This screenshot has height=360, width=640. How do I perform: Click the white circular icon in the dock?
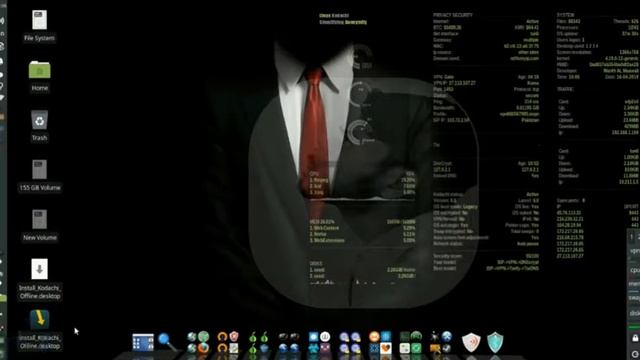325,337
